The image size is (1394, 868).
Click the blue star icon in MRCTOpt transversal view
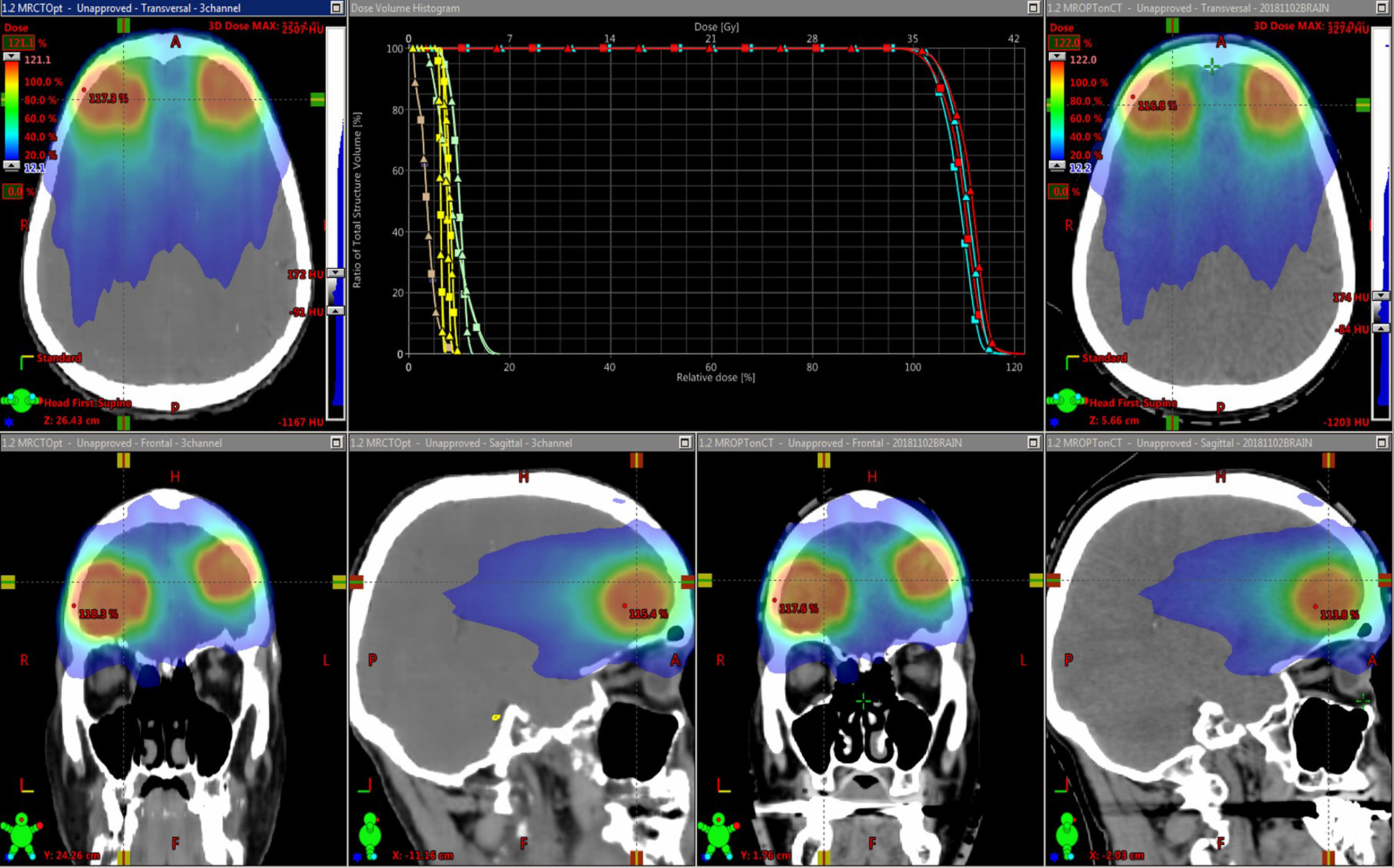(x=9, y=422)
